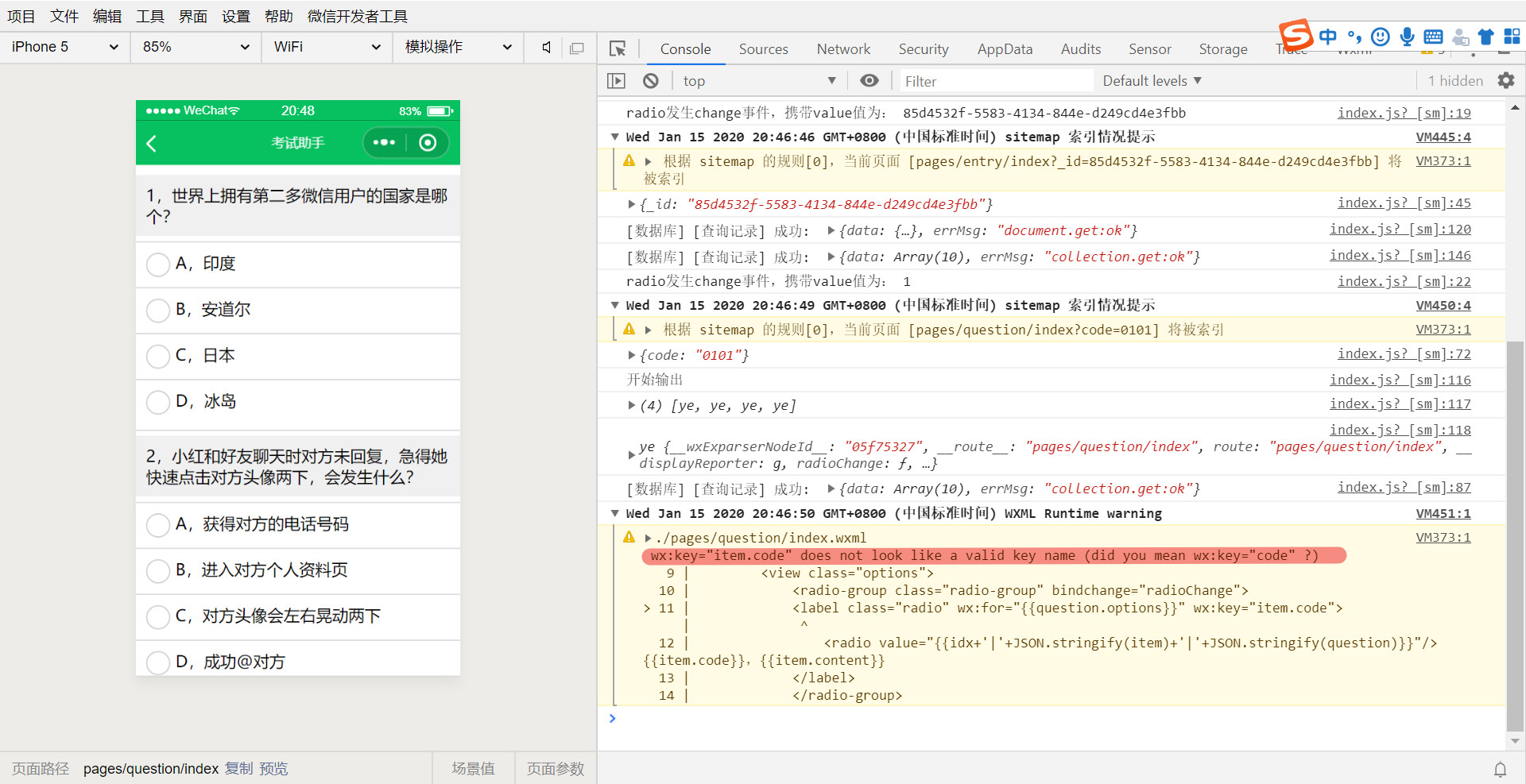1526x784 pixels.
Task: Open top context selector dropdown
Action: [x=759, y=80]
